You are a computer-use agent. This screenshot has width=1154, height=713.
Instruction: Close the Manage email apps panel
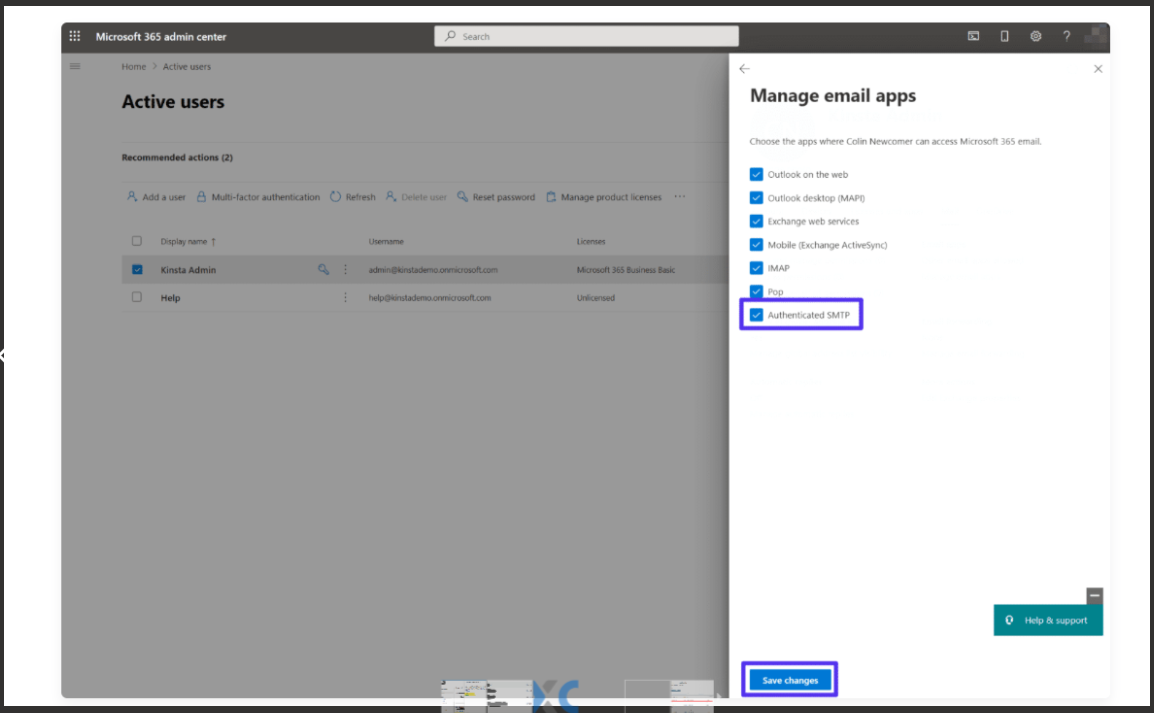coord(1098,69)
